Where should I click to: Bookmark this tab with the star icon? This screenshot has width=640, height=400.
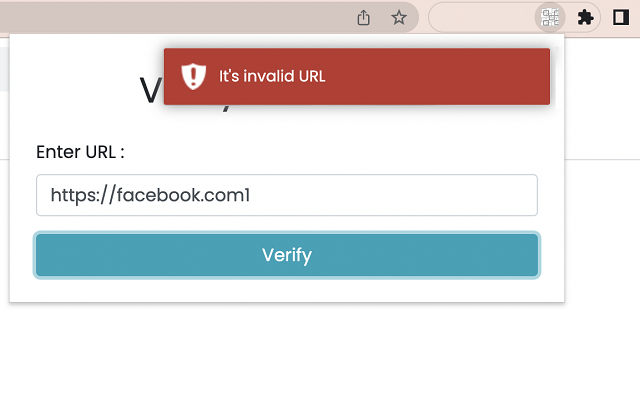399,17
